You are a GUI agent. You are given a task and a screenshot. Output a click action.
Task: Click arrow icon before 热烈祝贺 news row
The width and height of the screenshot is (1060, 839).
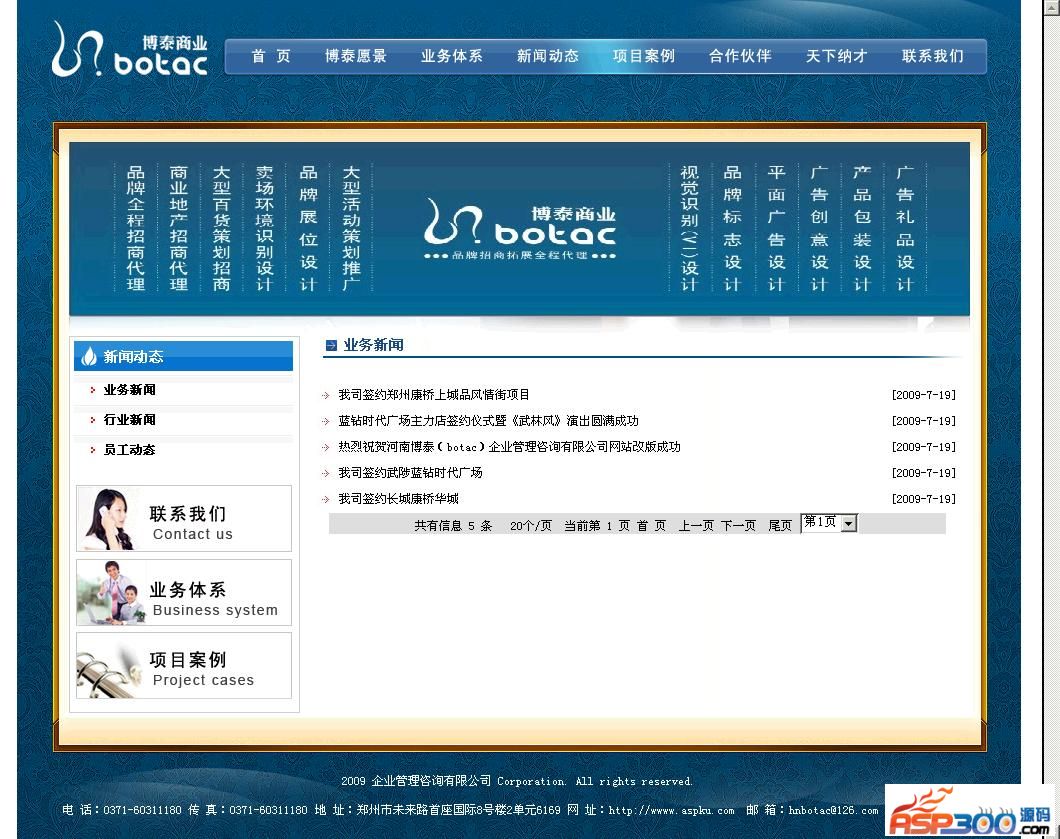pos(325,448)
